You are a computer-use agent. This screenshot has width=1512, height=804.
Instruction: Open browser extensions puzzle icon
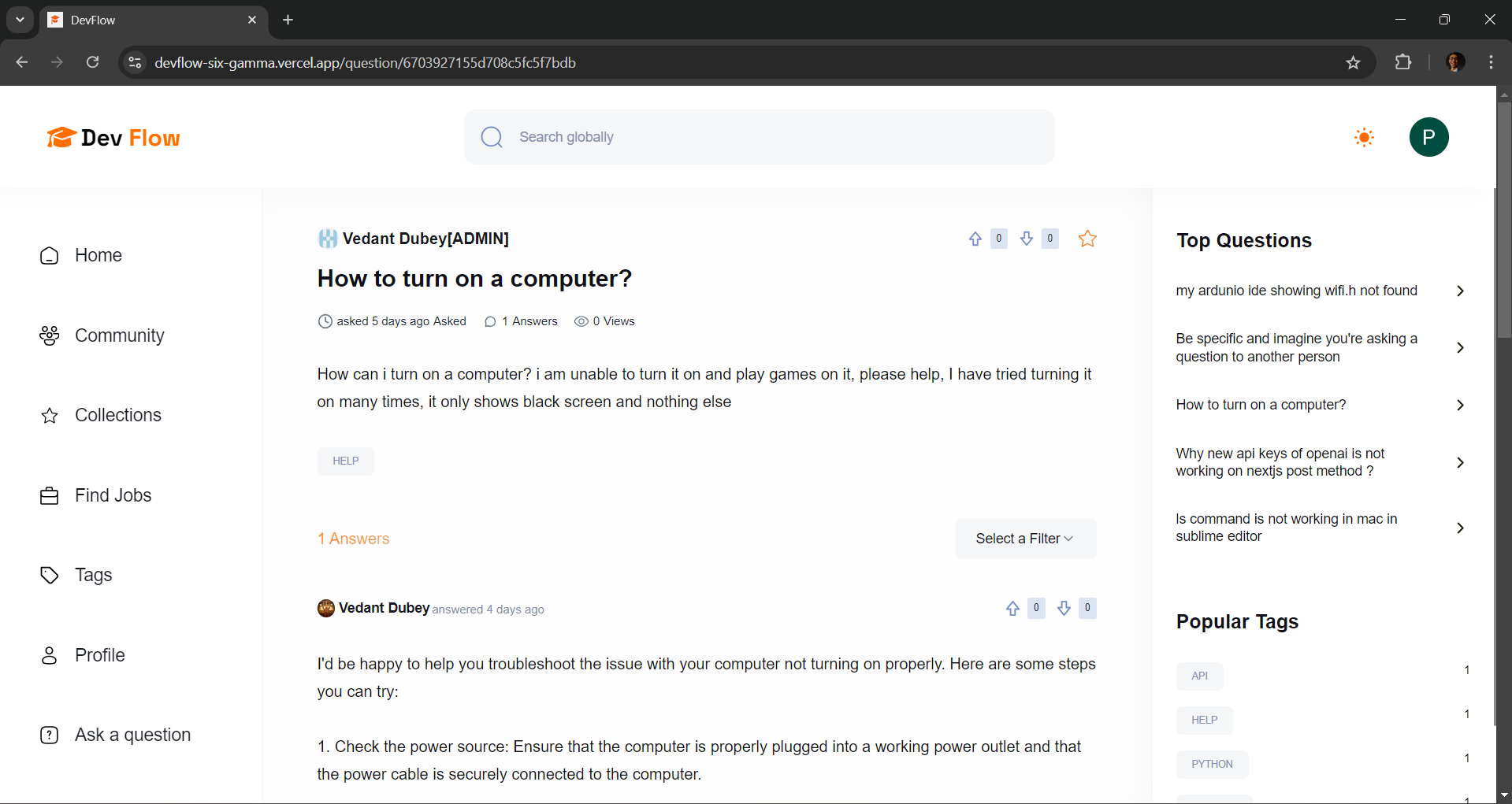point(1403,62)
